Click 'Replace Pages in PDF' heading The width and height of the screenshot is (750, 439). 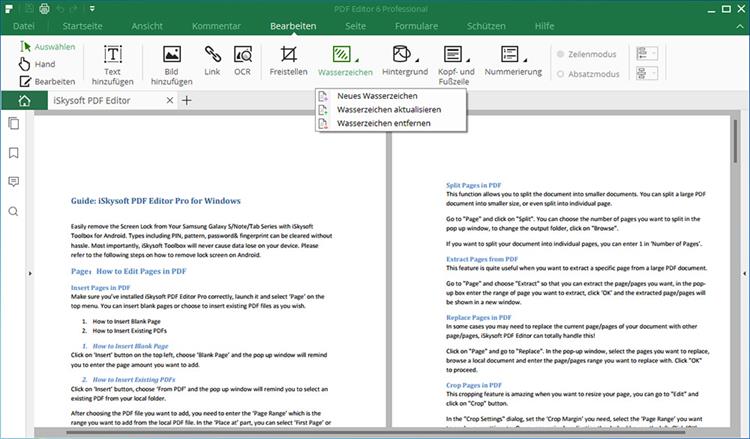pos(478,317)
